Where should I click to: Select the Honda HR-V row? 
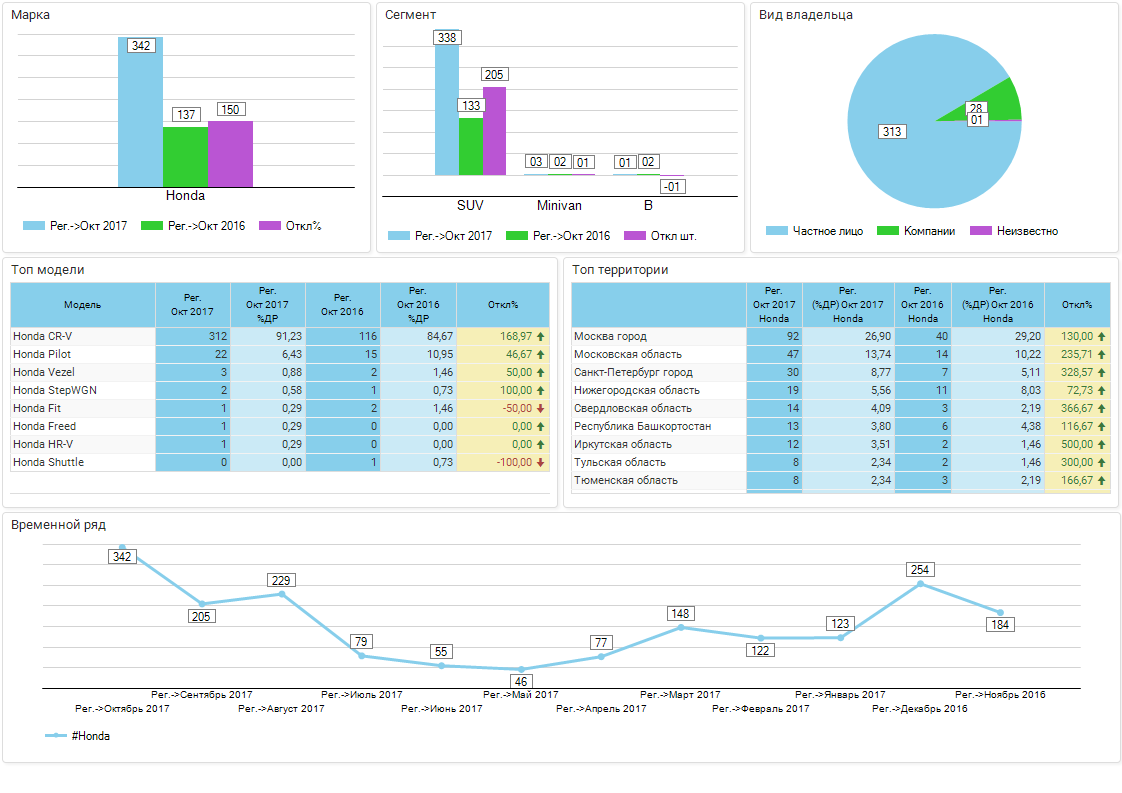tap(280, 444)
